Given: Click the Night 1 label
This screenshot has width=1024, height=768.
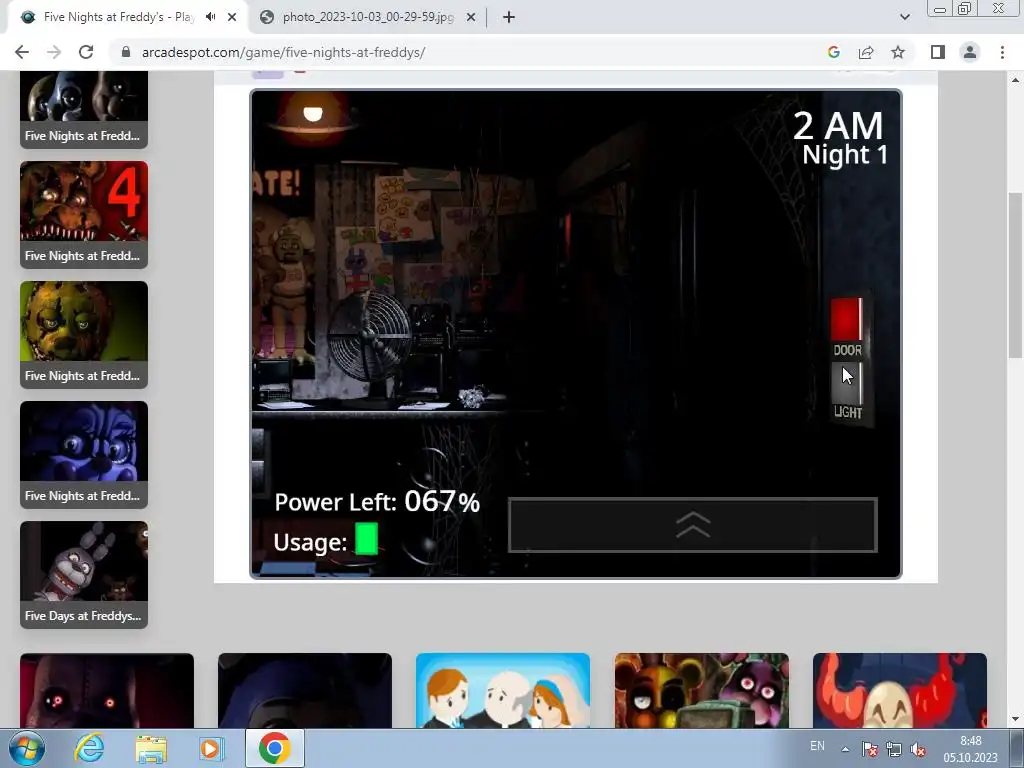Looking at the screenshot, I should click(x=844, y=155).
